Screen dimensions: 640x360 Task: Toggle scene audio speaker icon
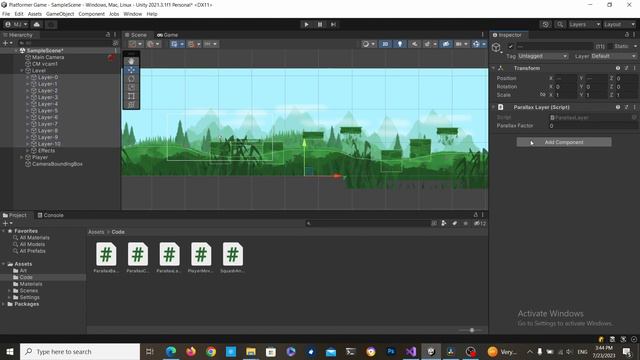click(414, 44)
